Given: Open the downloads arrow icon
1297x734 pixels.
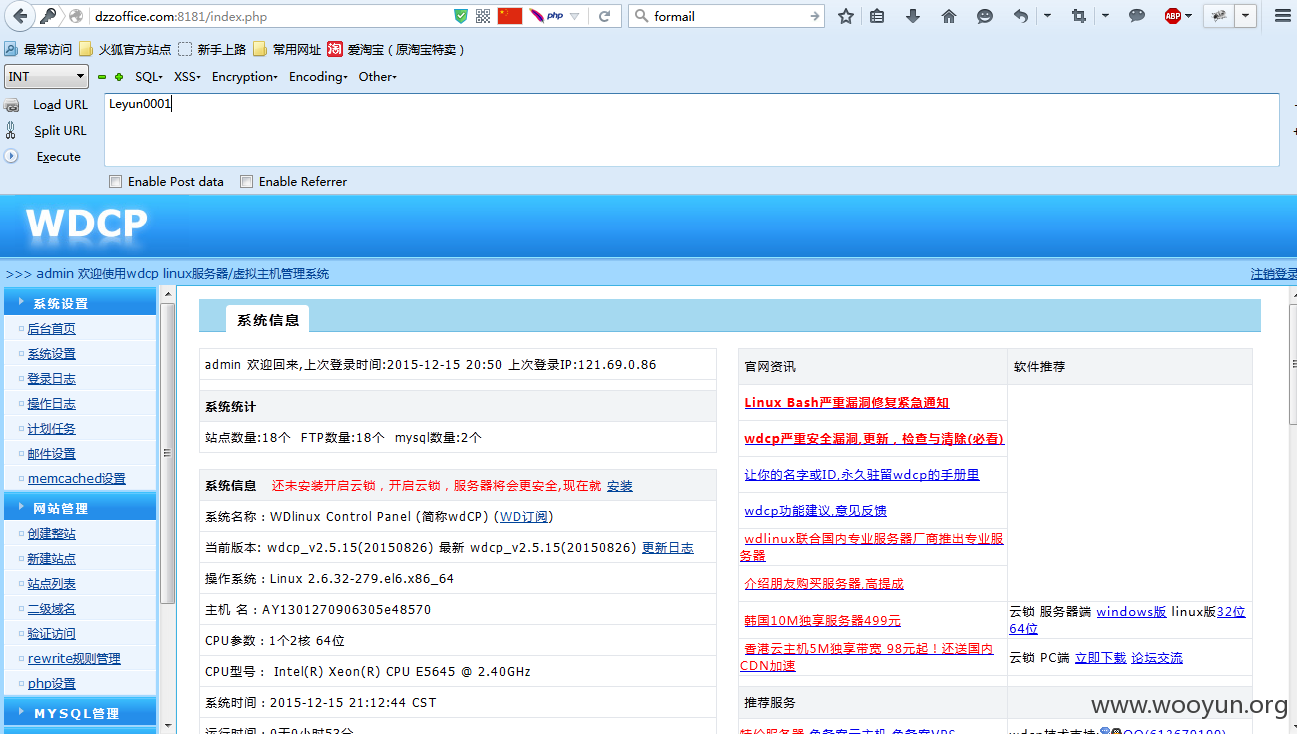Looking at the screenshot, I should point(912,16).
